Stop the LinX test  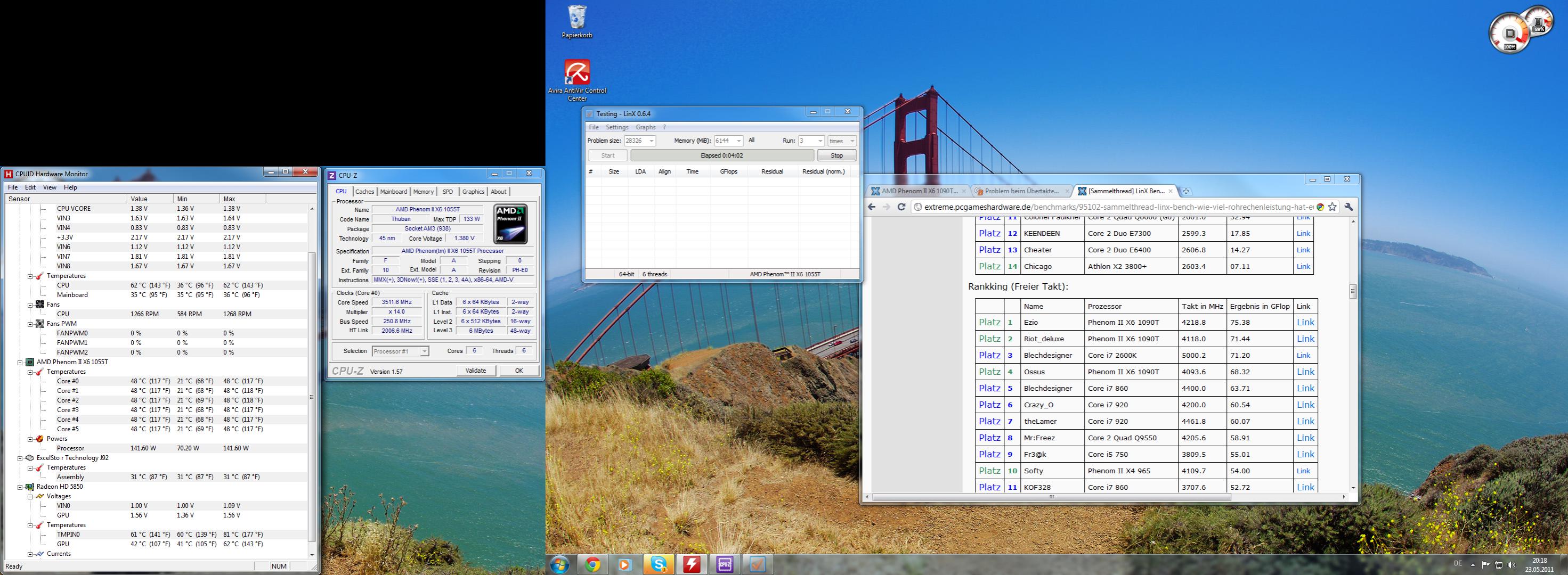pos(836,156)
